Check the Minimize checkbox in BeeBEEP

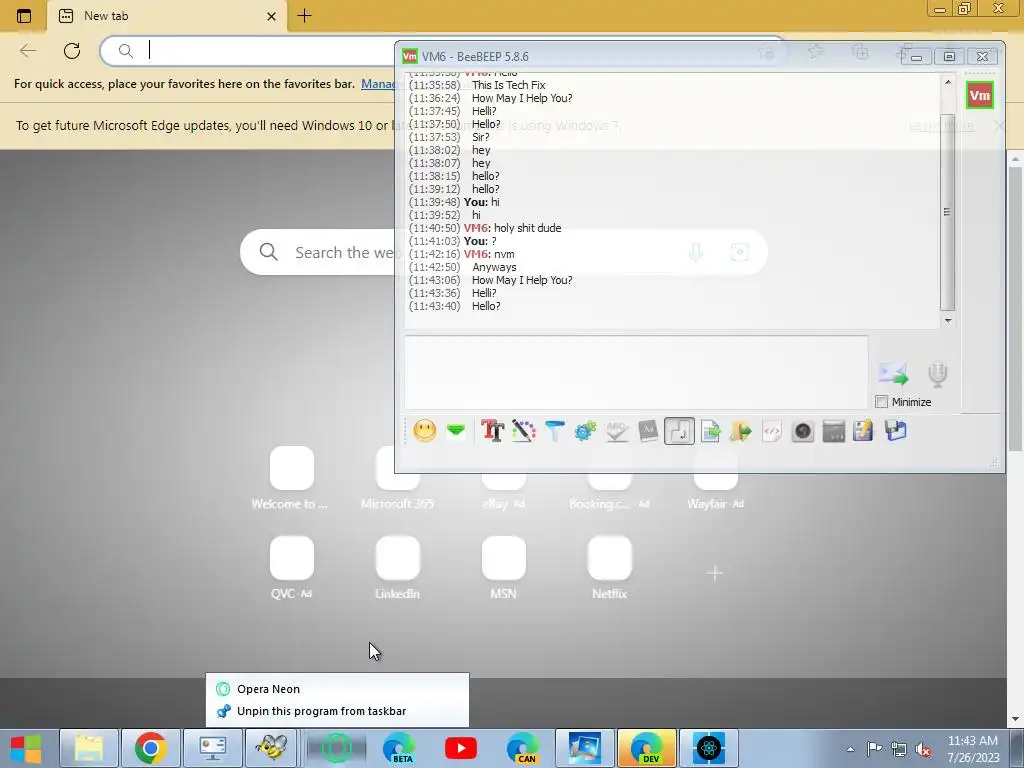click(x=882, y=402)
